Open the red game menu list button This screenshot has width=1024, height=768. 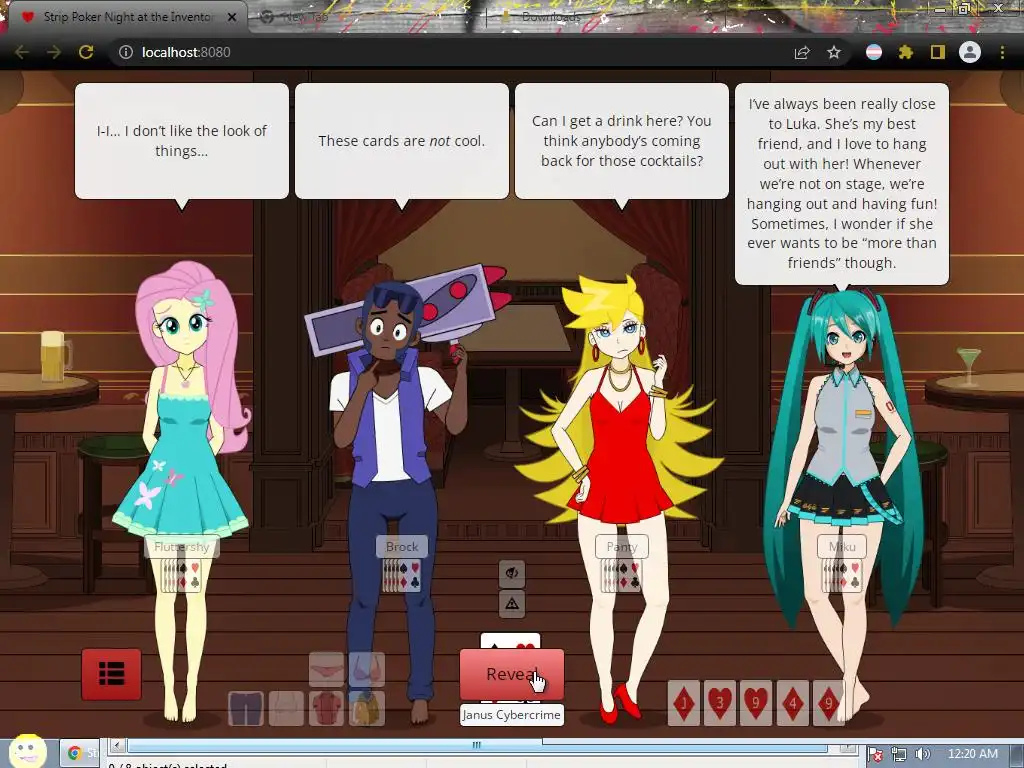(x=111, y=674)
